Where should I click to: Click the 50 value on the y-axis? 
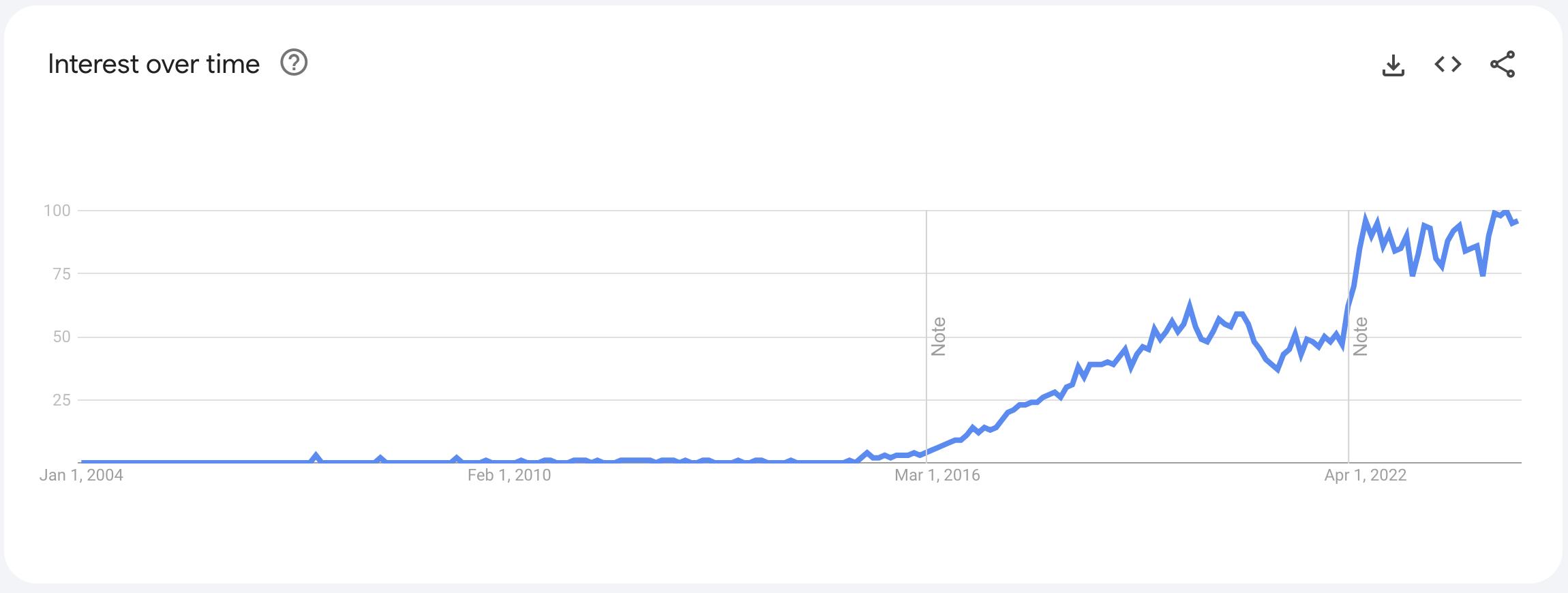click(61, 336)
